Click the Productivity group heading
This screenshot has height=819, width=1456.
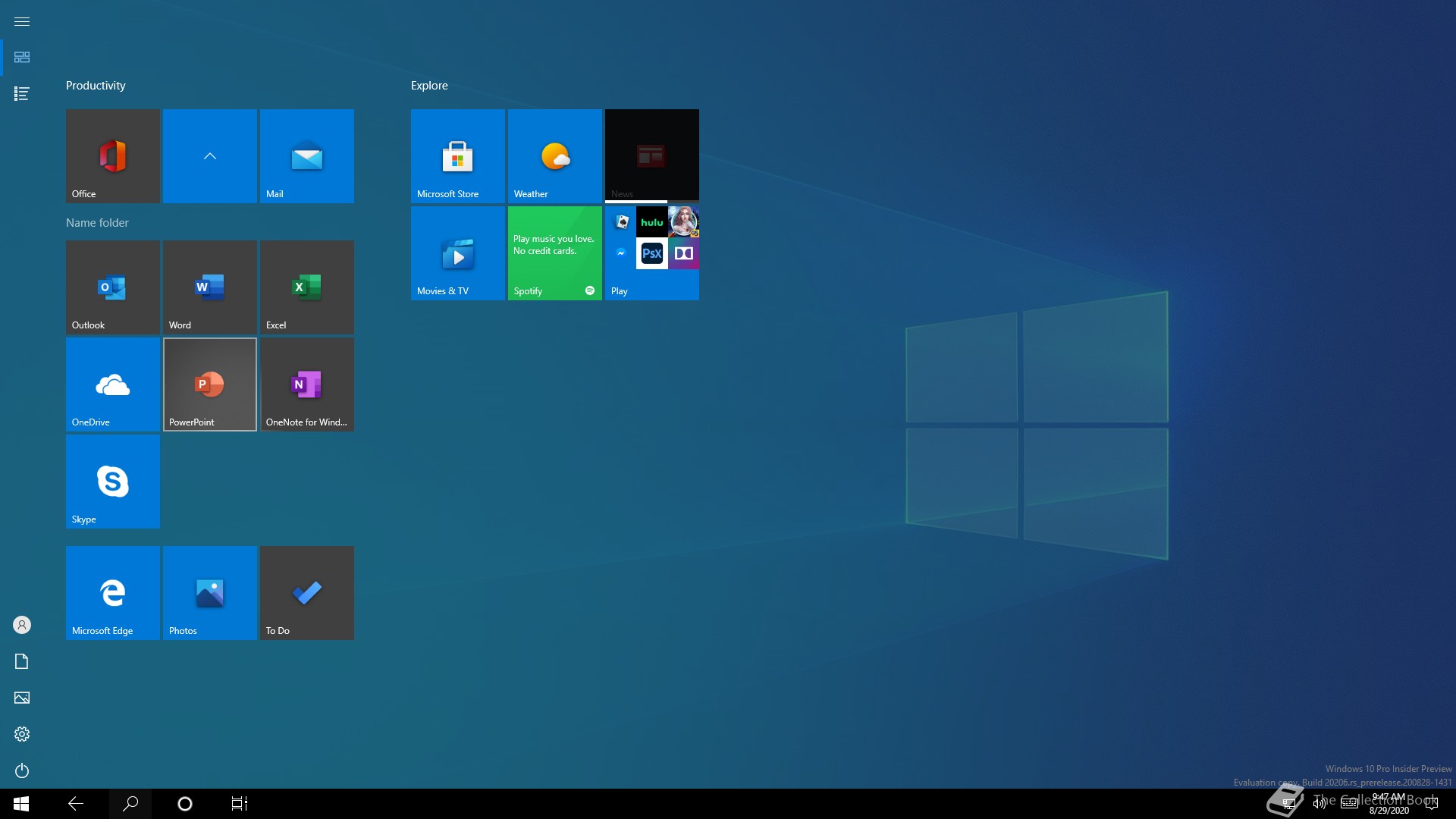click(x=96, y=86)
